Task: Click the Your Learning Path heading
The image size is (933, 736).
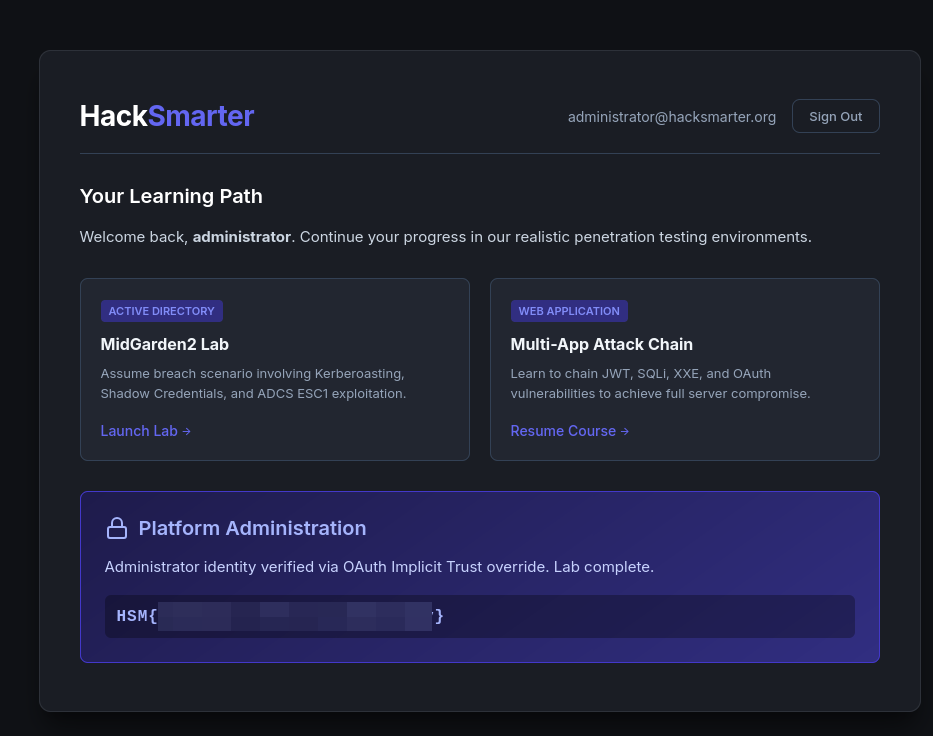Action: (171, 196)
